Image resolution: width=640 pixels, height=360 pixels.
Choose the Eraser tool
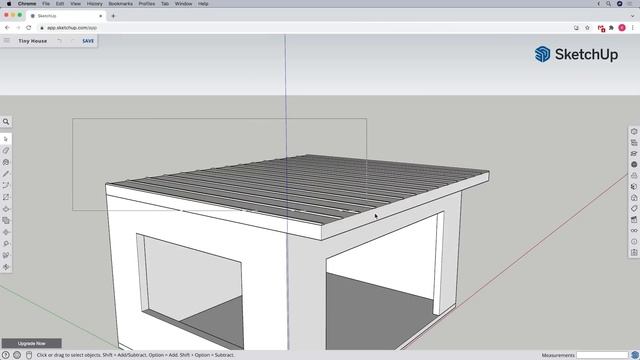[6, 151]
